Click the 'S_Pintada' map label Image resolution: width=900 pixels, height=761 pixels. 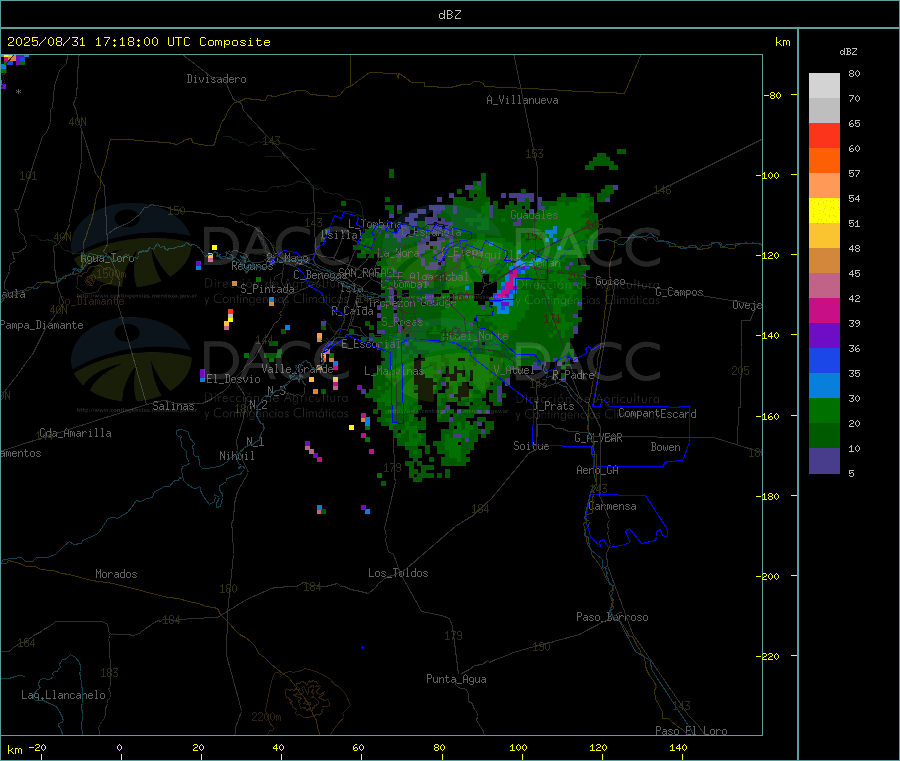coord(267,289)
